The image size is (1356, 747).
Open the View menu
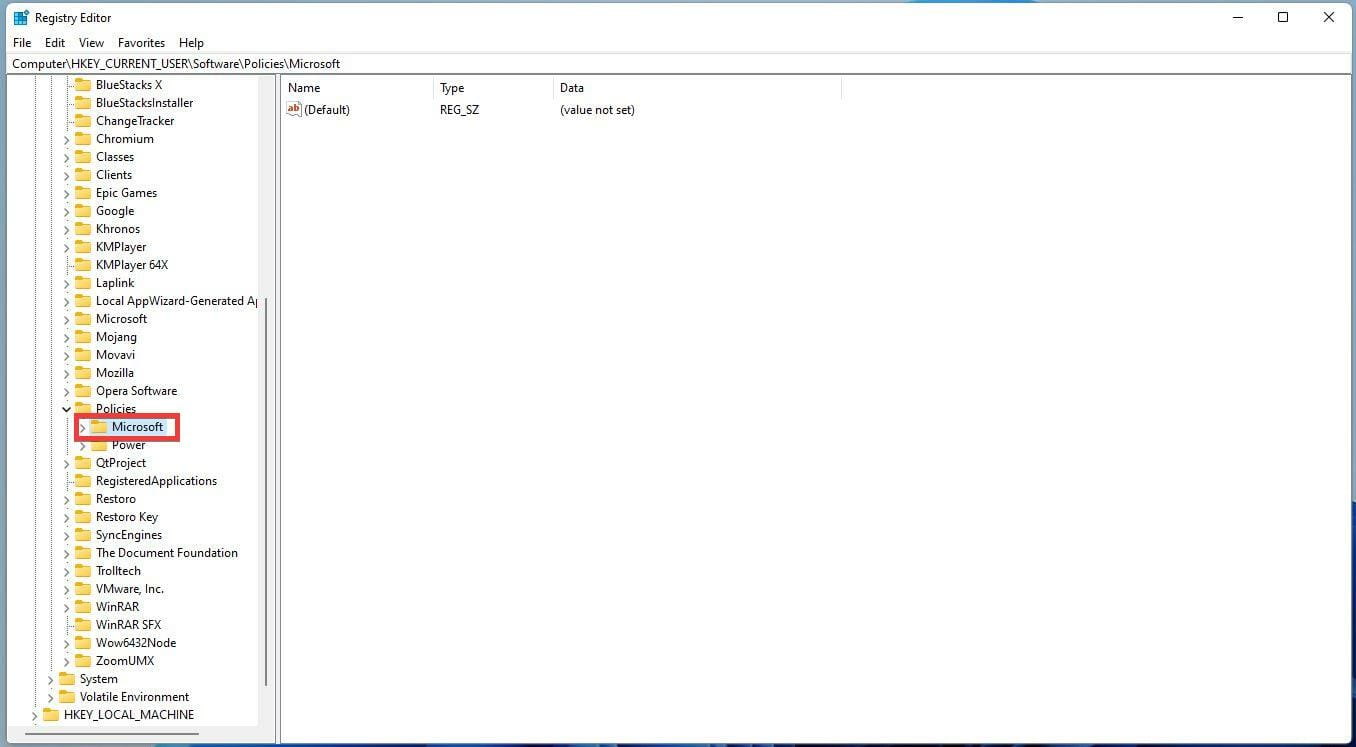click(x=91, y=42)
